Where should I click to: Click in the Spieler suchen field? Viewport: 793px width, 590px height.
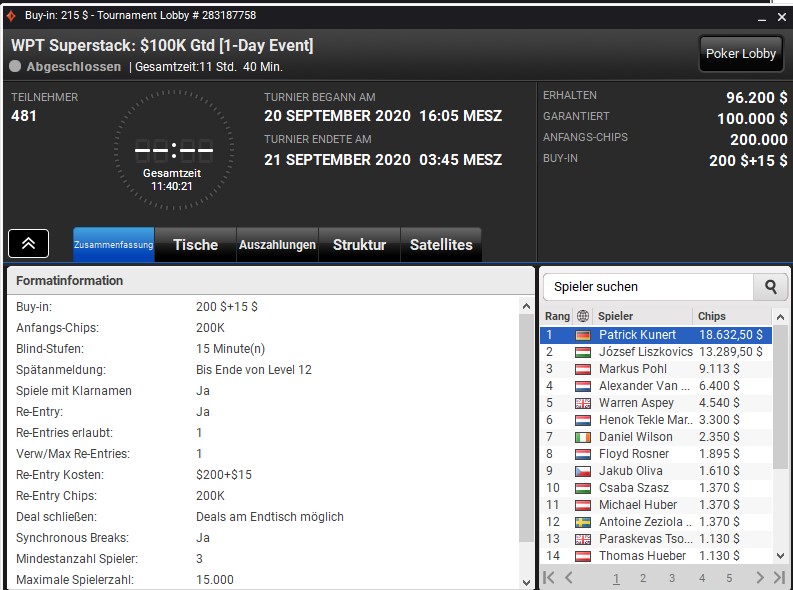648,287
